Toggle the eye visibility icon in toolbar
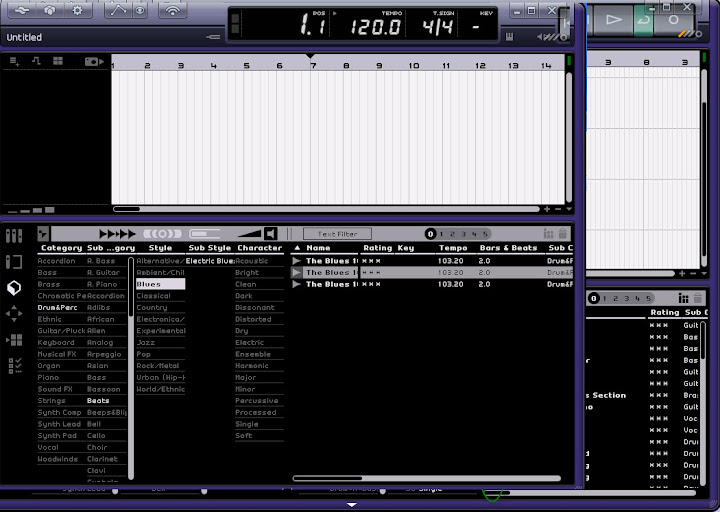Viewport: 720px width, 512px height. (x=141, y=11)
